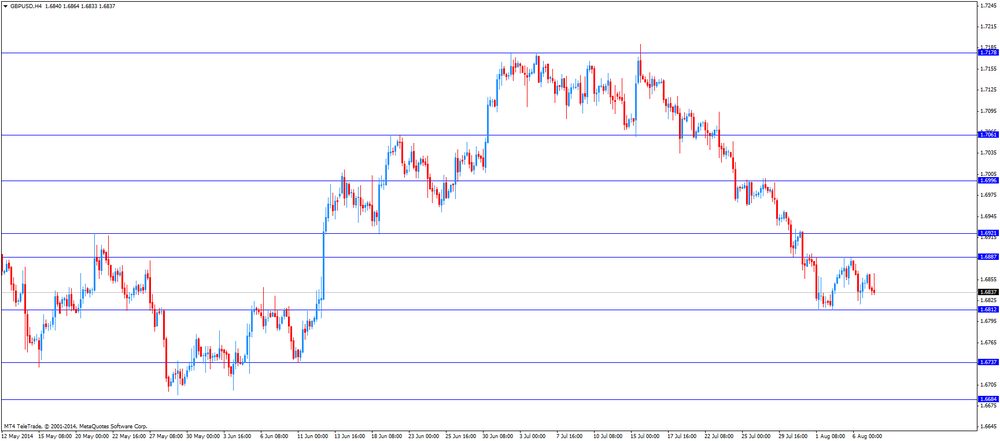Image resolution: width=1000 pixels, height=441 pixels.
Task: Click 1.6765 on the price scale
Action: pyautogui.click(x=987, y=342)
